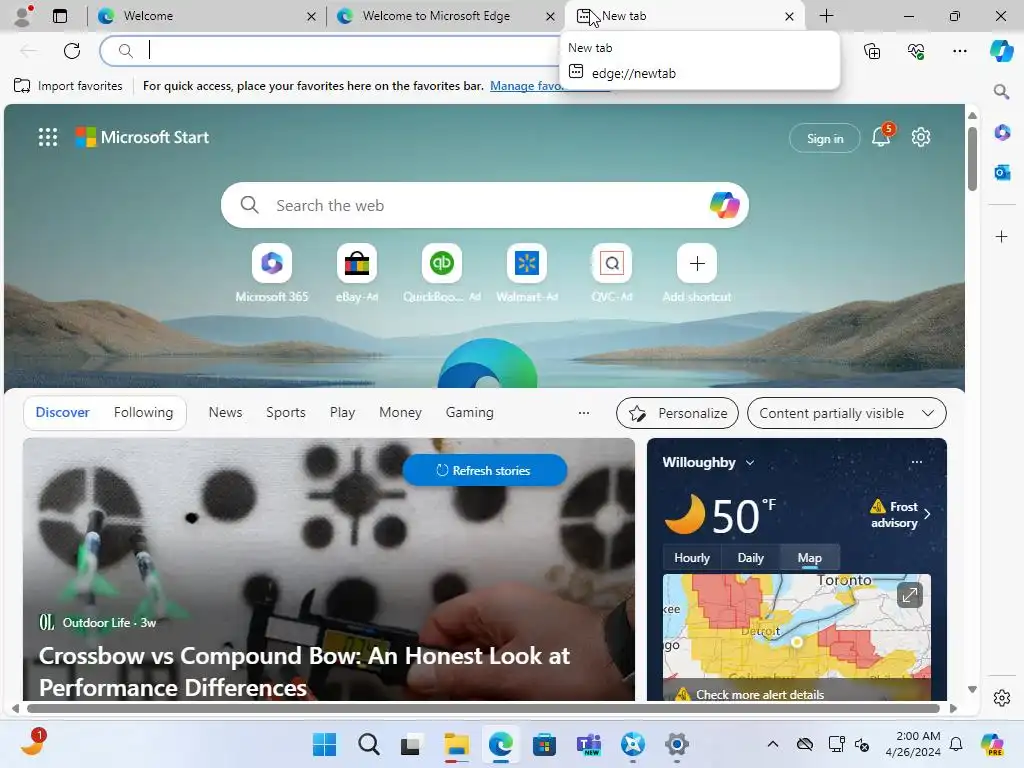
Task: Open the Play category
Action: click(x=342, y=413)
